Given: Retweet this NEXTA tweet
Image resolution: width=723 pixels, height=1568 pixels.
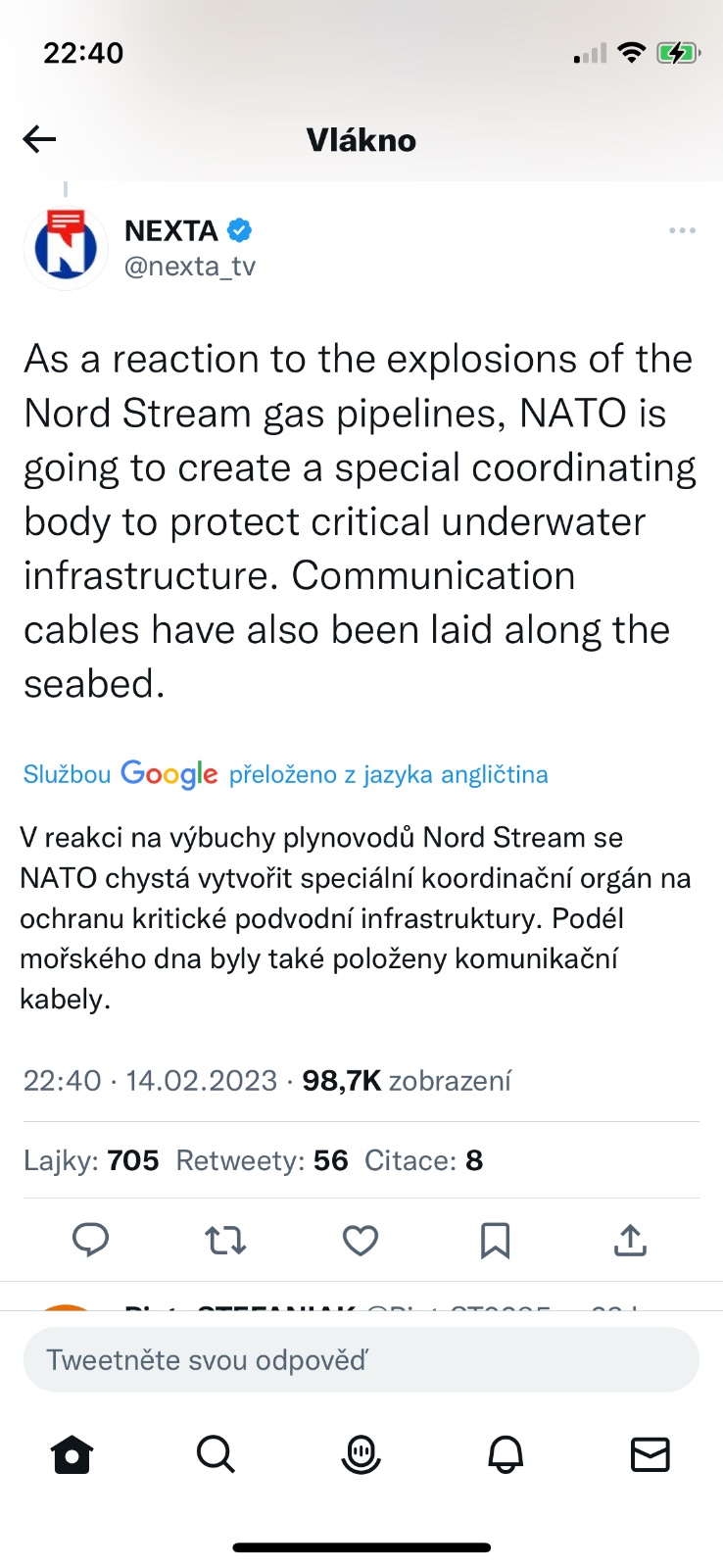Looking at the screenshot, I should point(225,1241).
